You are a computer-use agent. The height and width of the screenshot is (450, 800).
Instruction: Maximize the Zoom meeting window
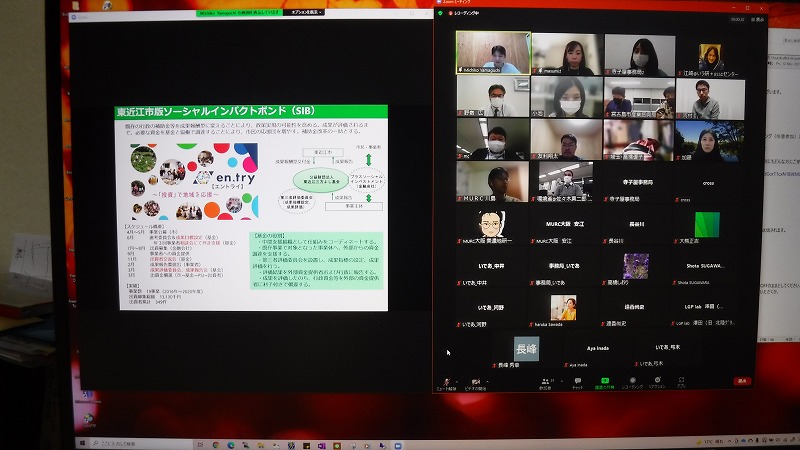(x=747, y=8)
